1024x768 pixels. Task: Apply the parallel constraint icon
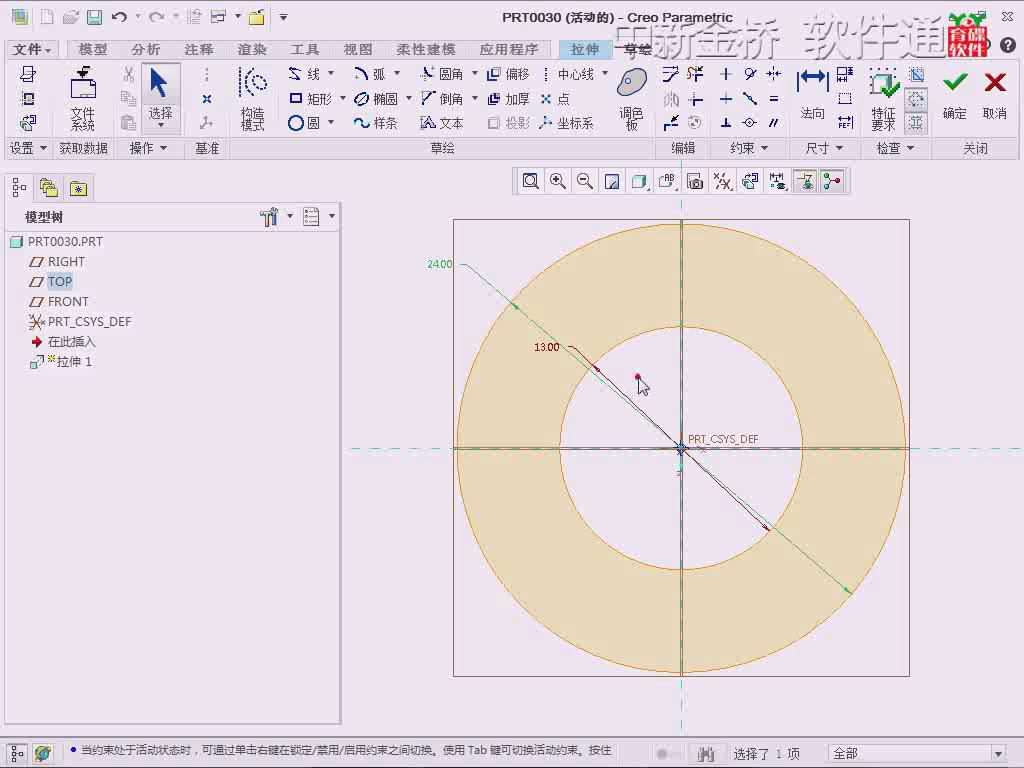tap(774, 123)
